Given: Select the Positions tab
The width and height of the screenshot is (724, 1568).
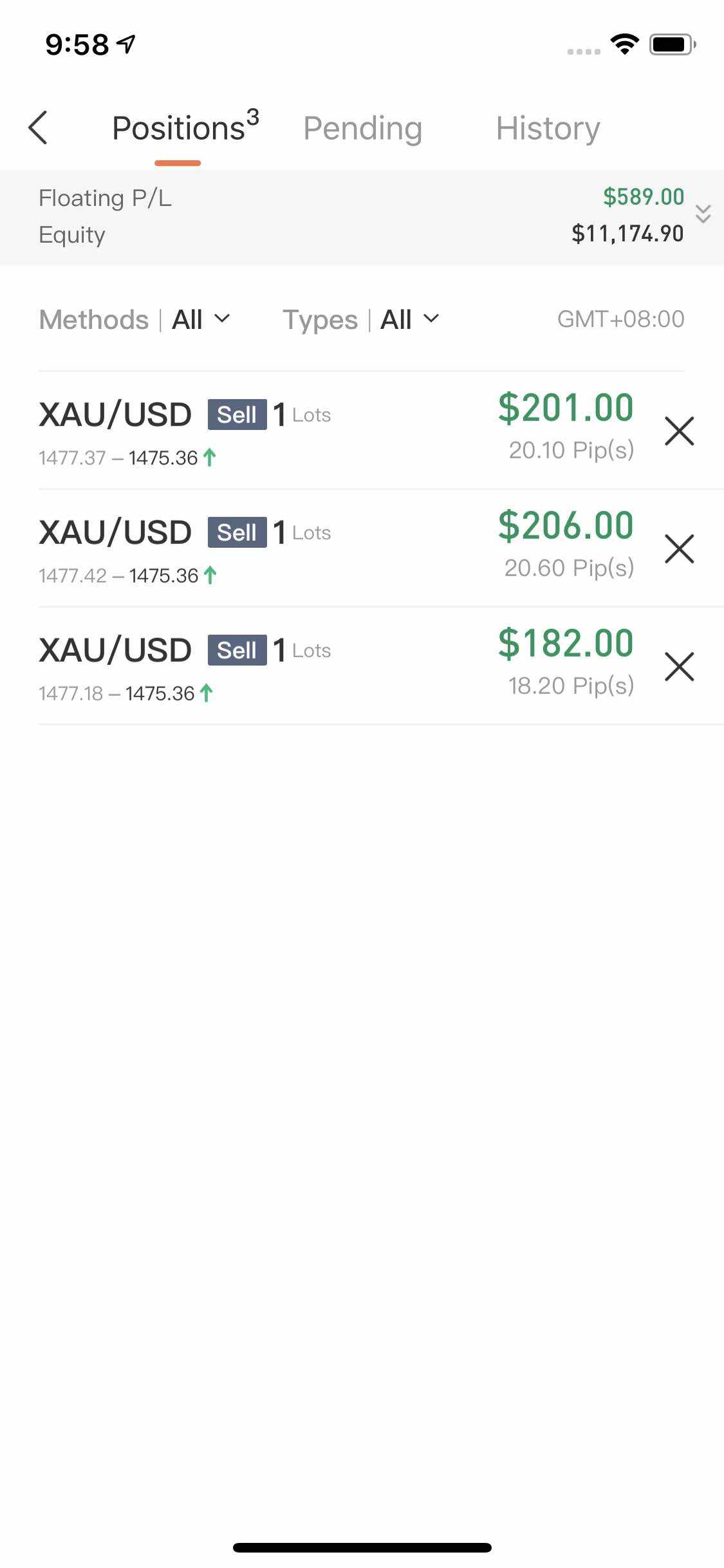Looking at the screenshot, I should tap(185, 127).
